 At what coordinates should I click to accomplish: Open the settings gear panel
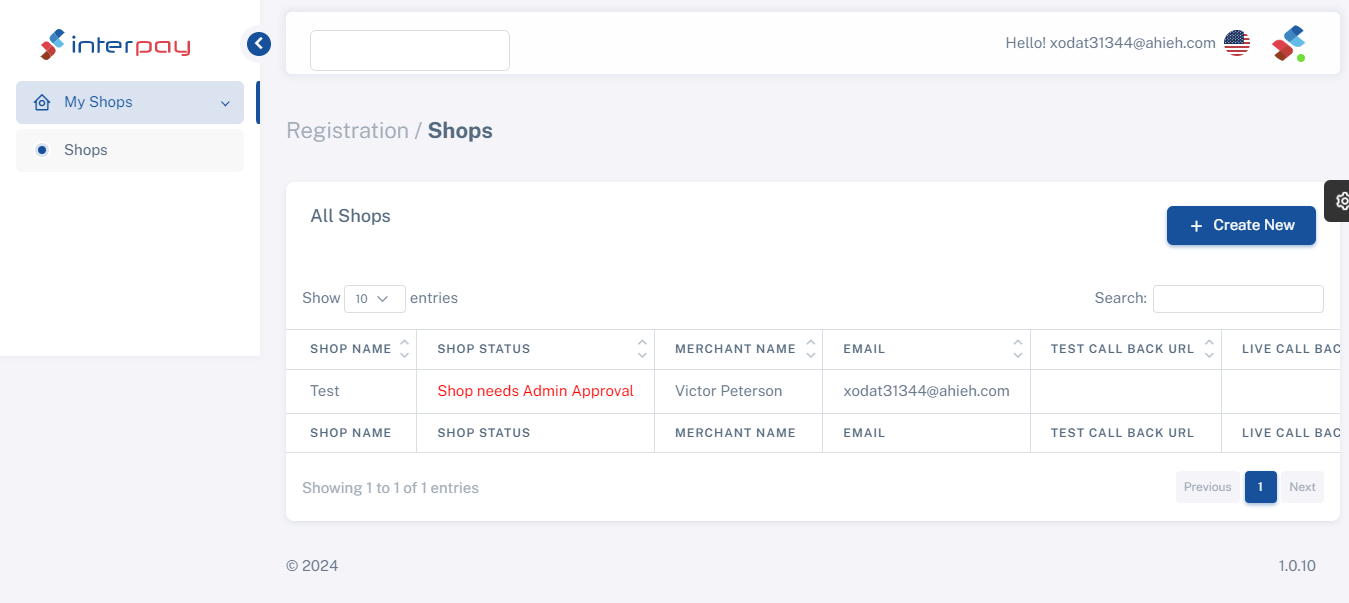[x=1340, y=201]
